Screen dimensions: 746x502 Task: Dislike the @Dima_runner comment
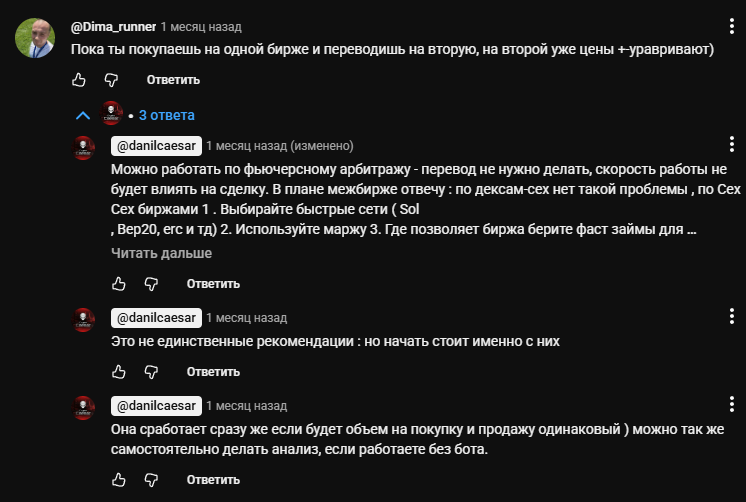112,80
